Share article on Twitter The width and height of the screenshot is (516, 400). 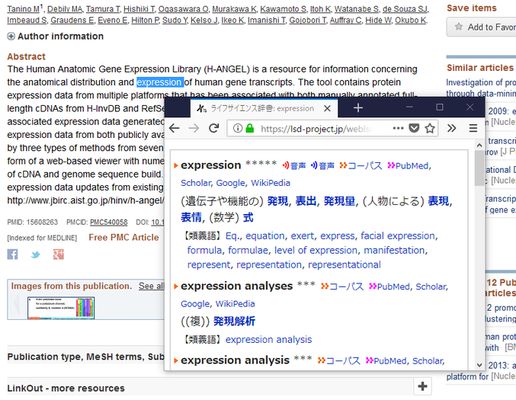[35, 255]
